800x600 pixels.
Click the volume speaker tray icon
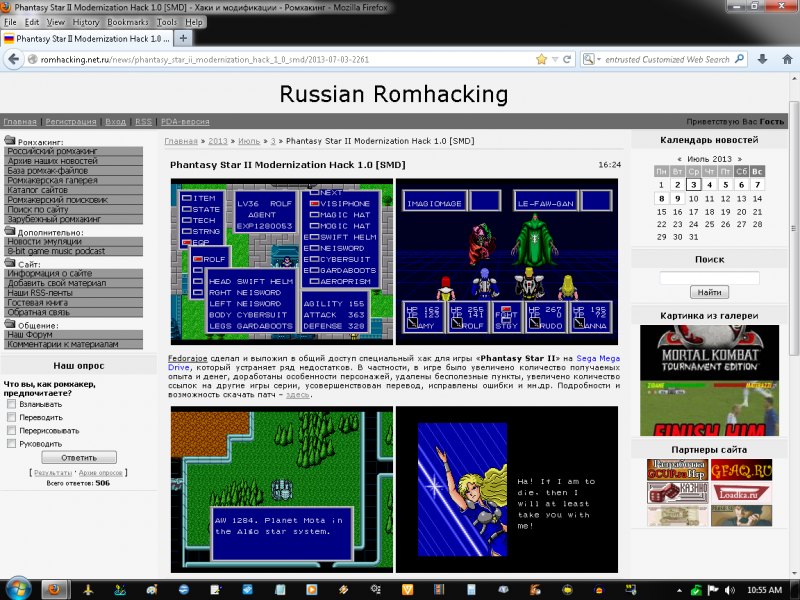point(730,590)
